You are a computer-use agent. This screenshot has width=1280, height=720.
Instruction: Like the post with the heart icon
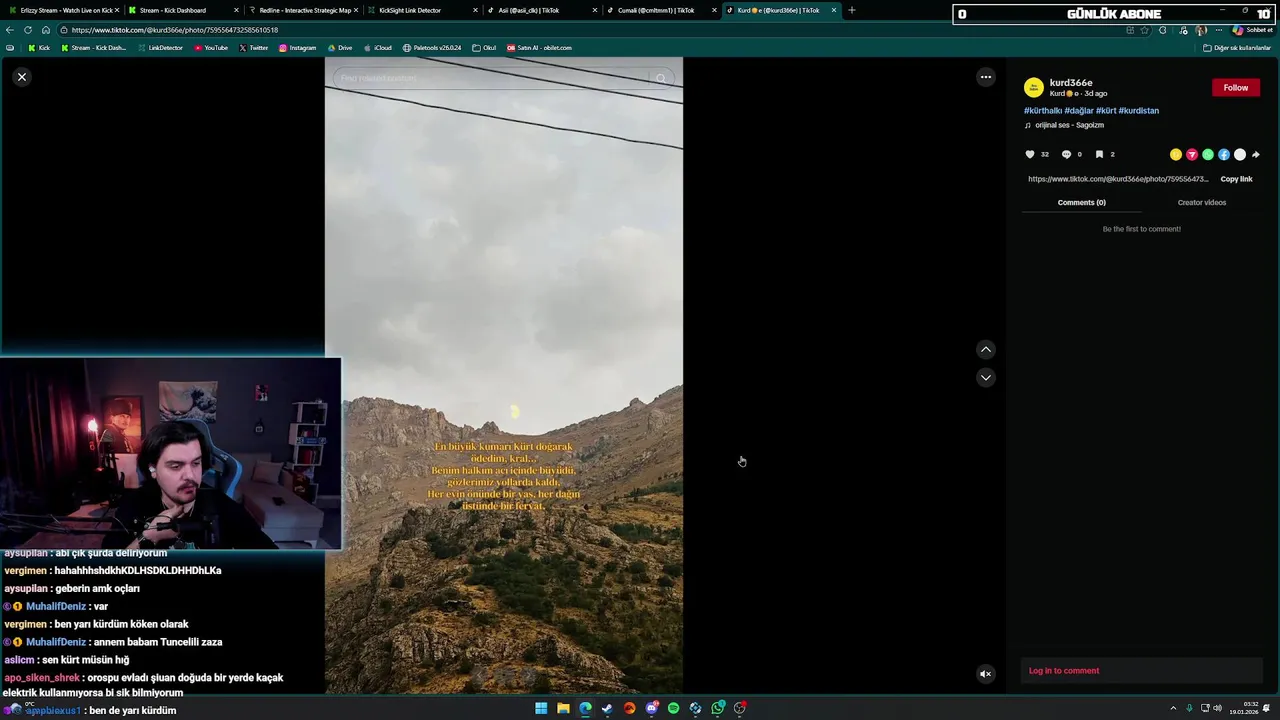click(x=1030, y=154)
